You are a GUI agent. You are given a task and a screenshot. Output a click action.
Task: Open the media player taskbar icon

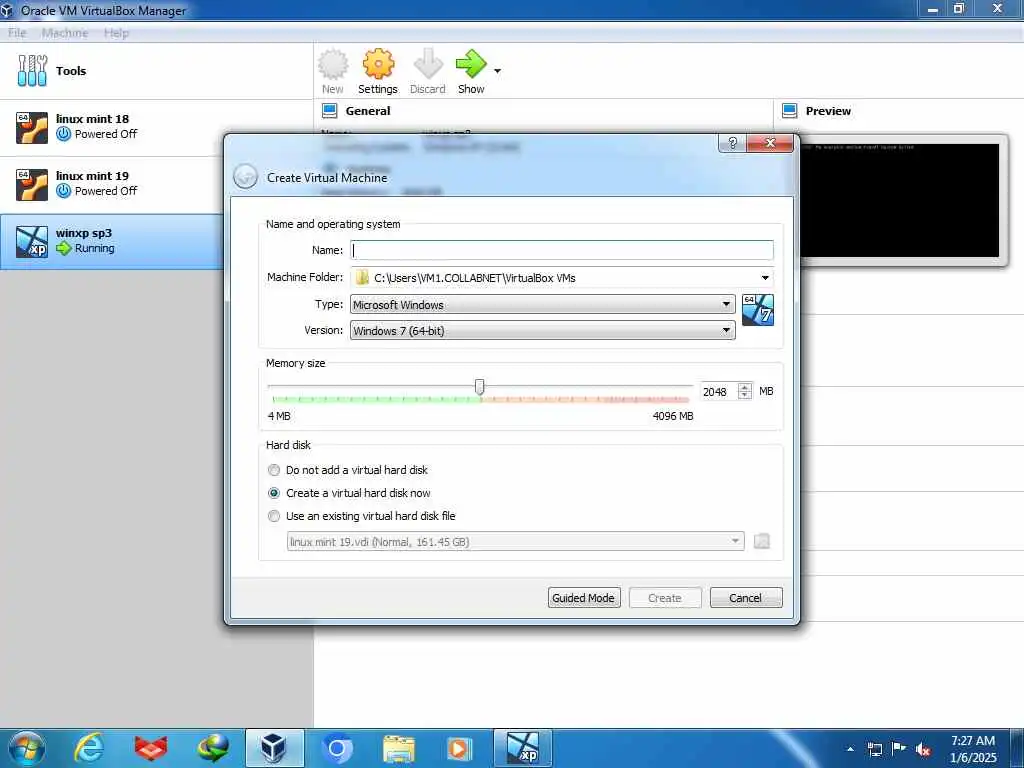coord(459,749)
